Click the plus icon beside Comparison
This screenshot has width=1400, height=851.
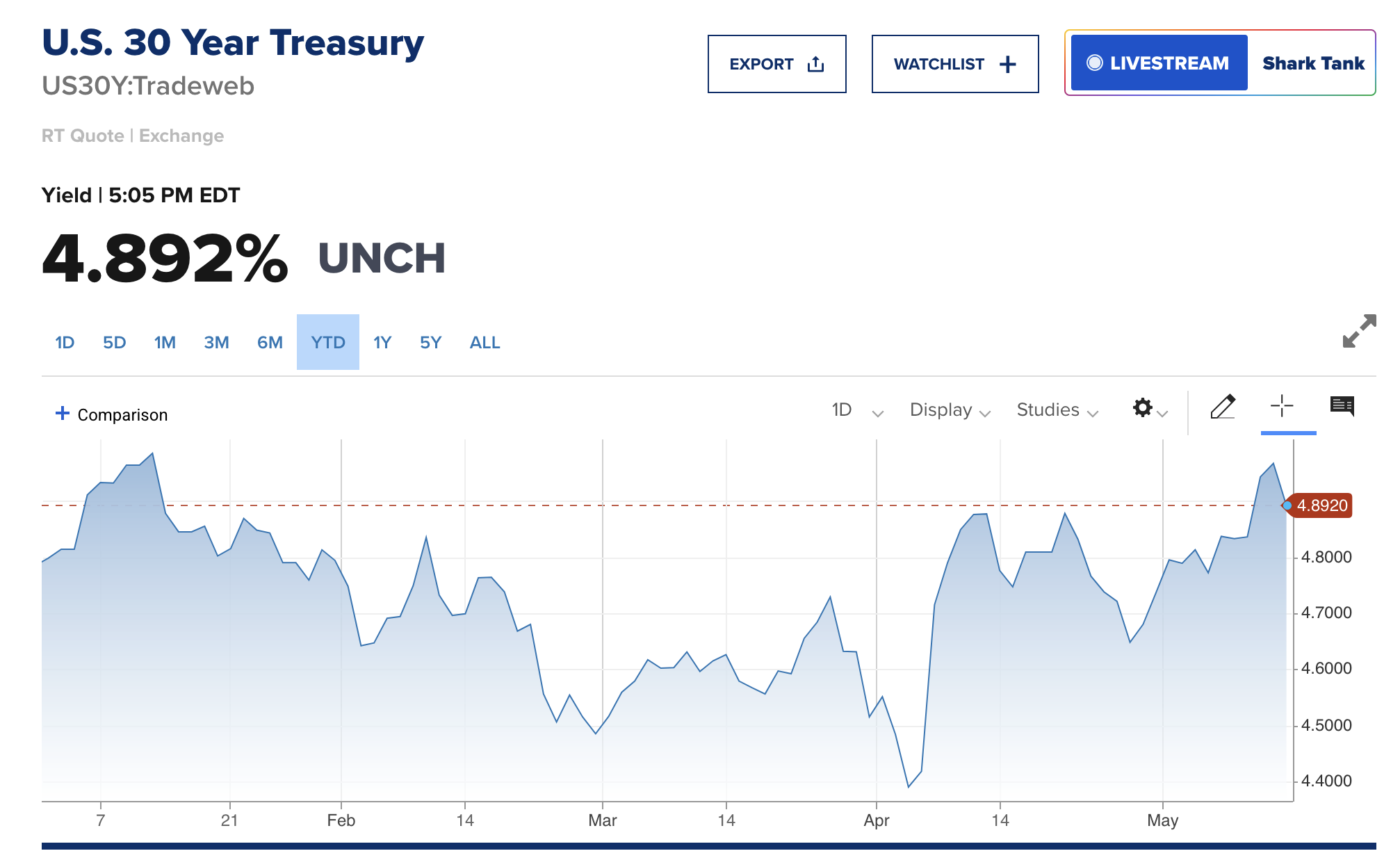[x=63, y=414]
